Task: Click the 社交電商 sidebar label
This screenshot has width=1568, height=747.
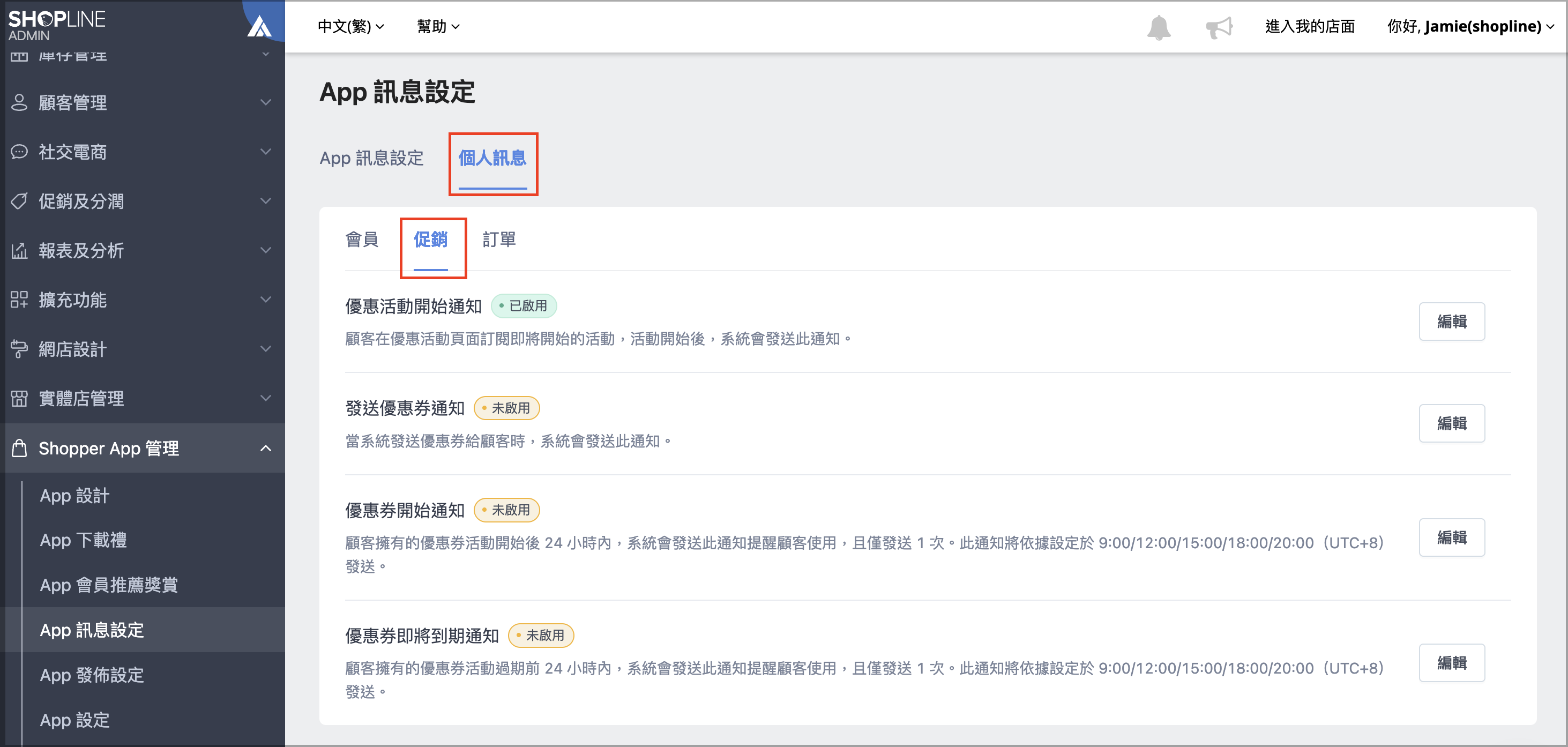Action: point(73,152)
